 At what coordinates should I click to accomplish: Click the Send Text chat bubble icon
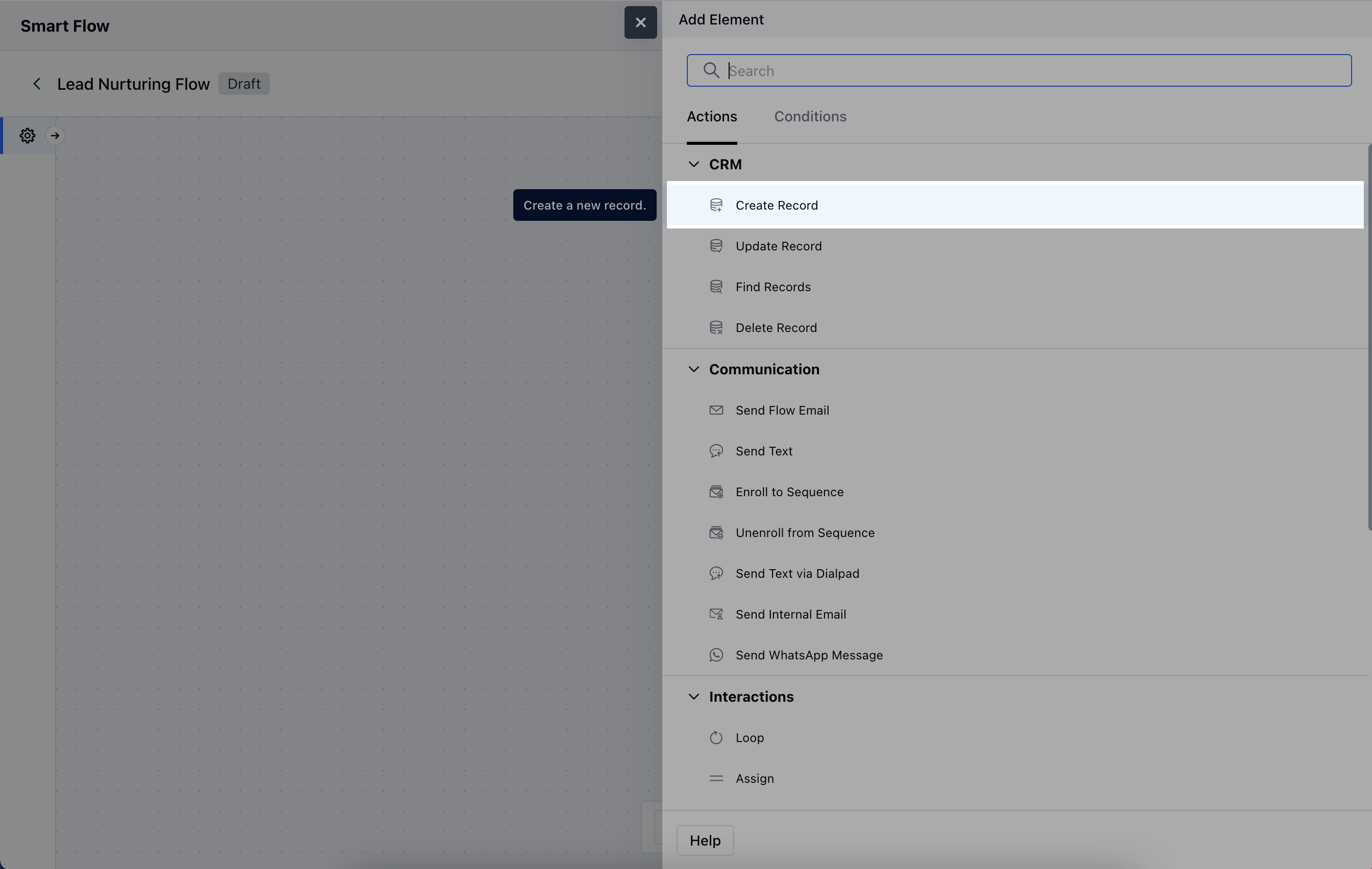716,451
